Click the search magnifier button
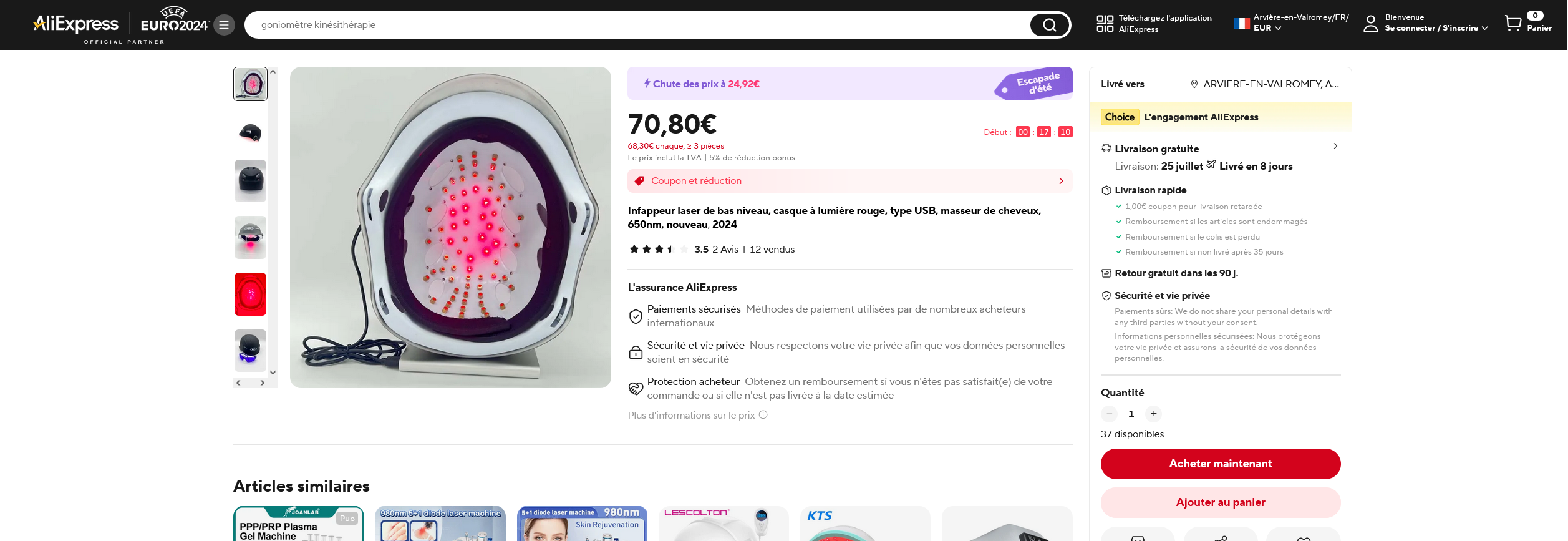 click(1049, 25)
